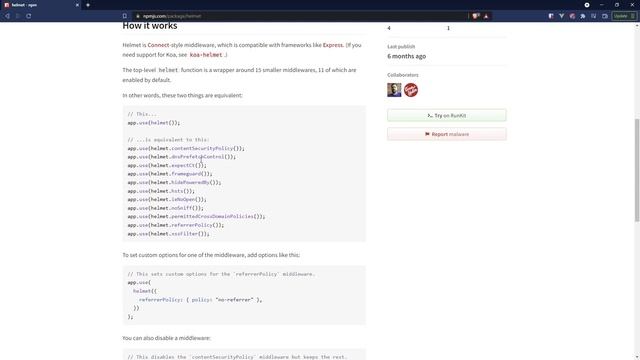
Task: Open the Brave wallet icon
Action: tap(605, 16)
